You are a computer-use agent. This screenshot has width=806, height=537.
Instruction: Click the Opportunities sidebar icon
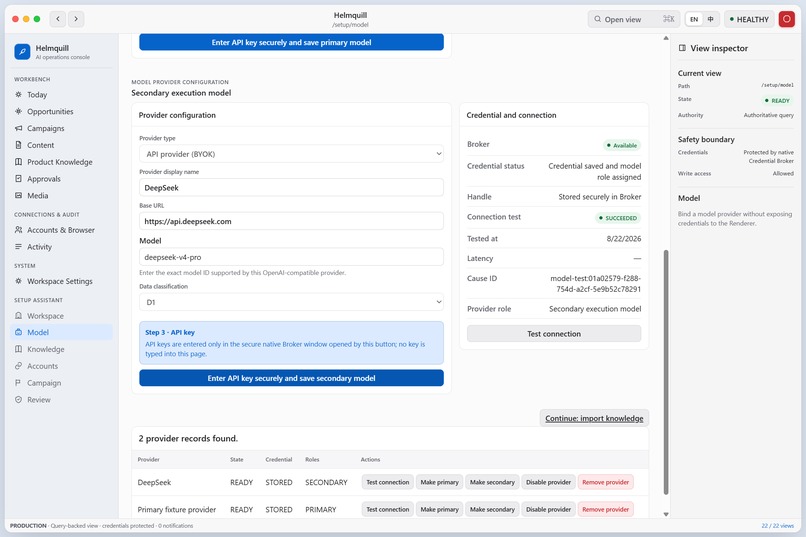pyautogui.click(x=19, y=112)
